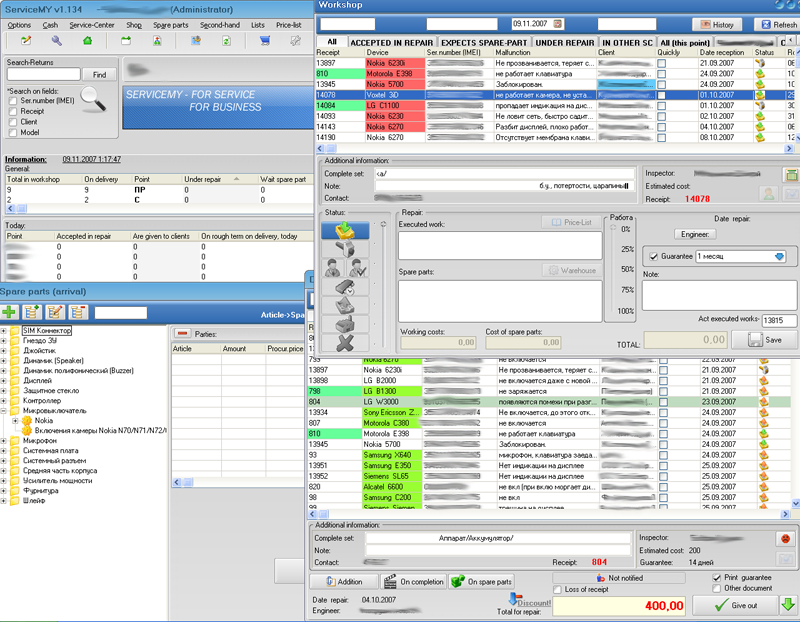Image resolution: width=800 pixels, height=622 pixels.
Task: Click the Работа progress slider at 50%
Action: coord(611,270)
